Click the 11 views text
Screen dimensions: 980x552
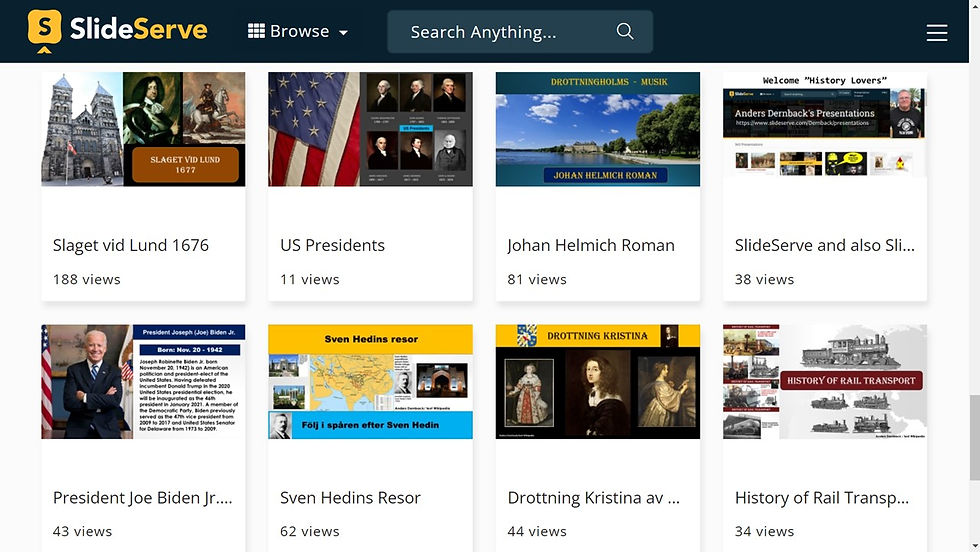point(309,279)
